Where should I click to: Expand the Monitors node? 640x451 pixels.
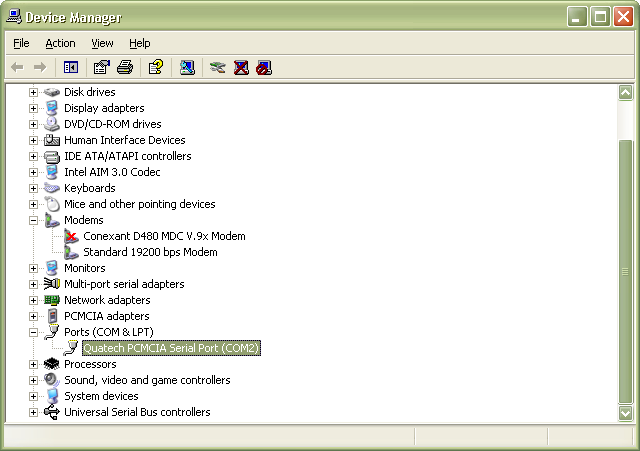pyautogui.click(x=33, y=268)
